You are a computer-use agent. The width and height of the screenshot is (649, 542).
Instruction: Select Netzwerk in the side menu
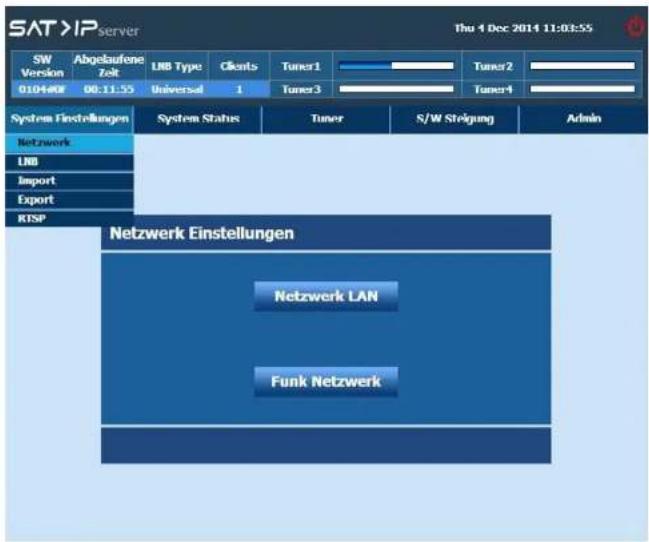click(70, 143)
